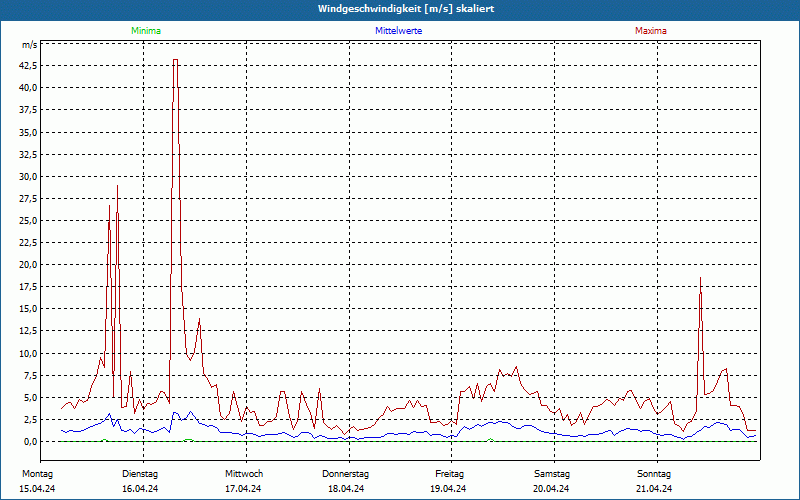This screenshot has height=500, width=800.
Task: Click the Sonntag day label
Action: click(654, 474)
